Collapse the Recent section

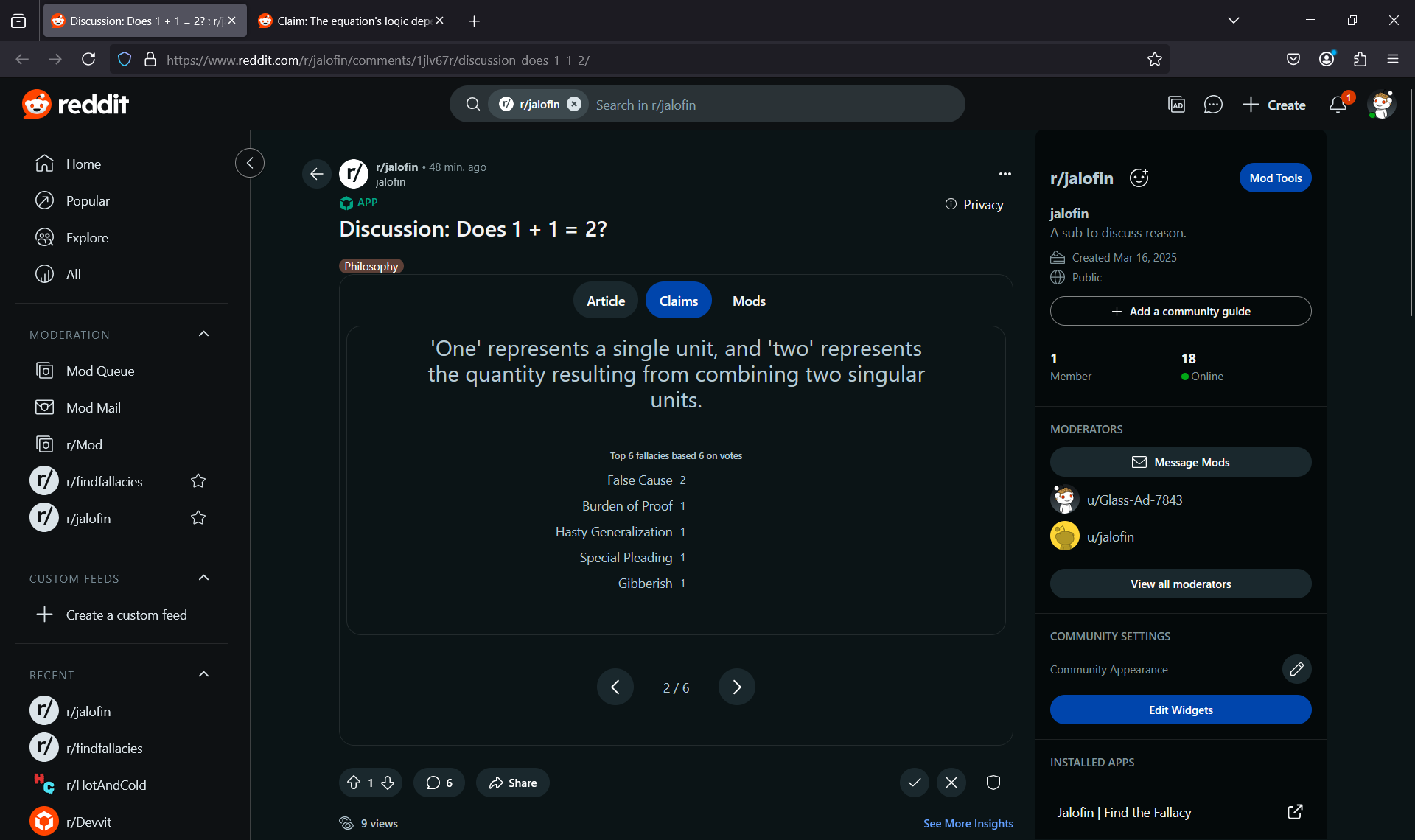[x=204, y=675]
